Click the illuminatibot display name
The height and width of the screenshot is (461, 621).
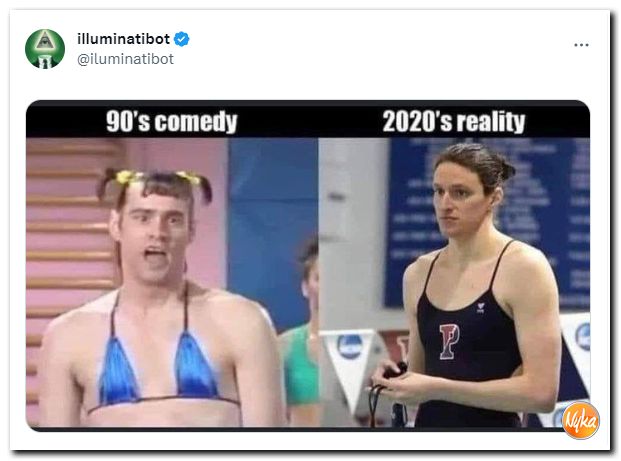click(x=124, y=39)
